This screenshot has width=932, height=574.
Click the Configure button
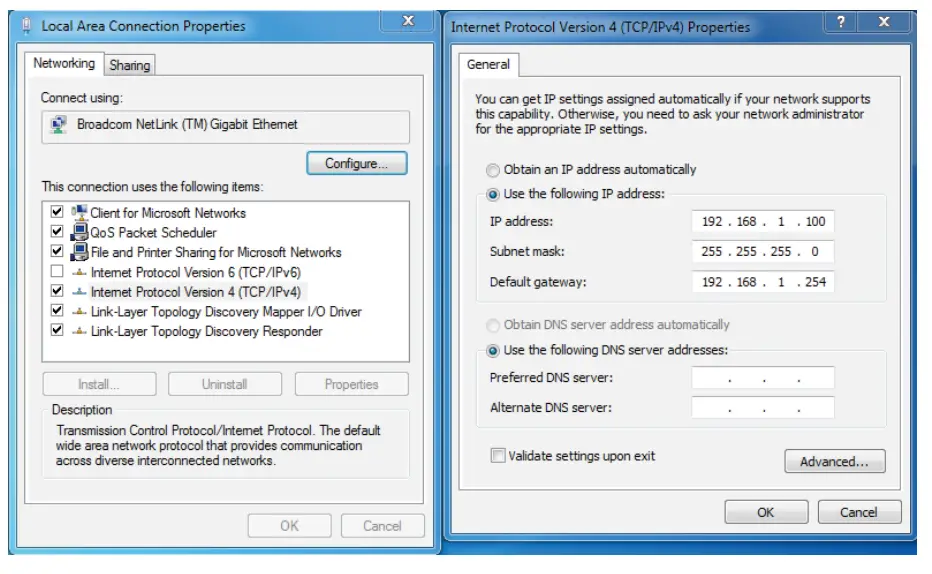[357, 163]
